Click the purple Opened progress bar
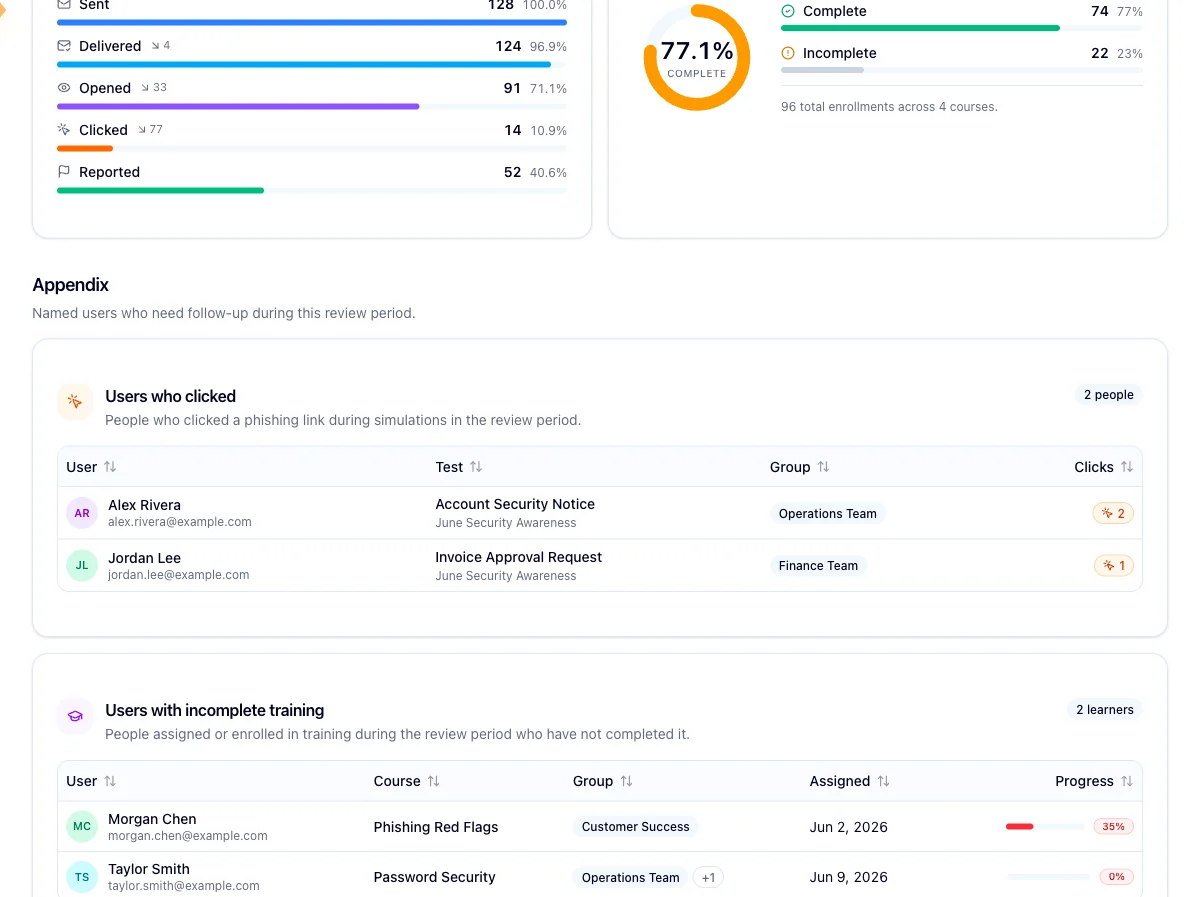The height and width of the screenshot is (897, 1200). pos(238,106)
